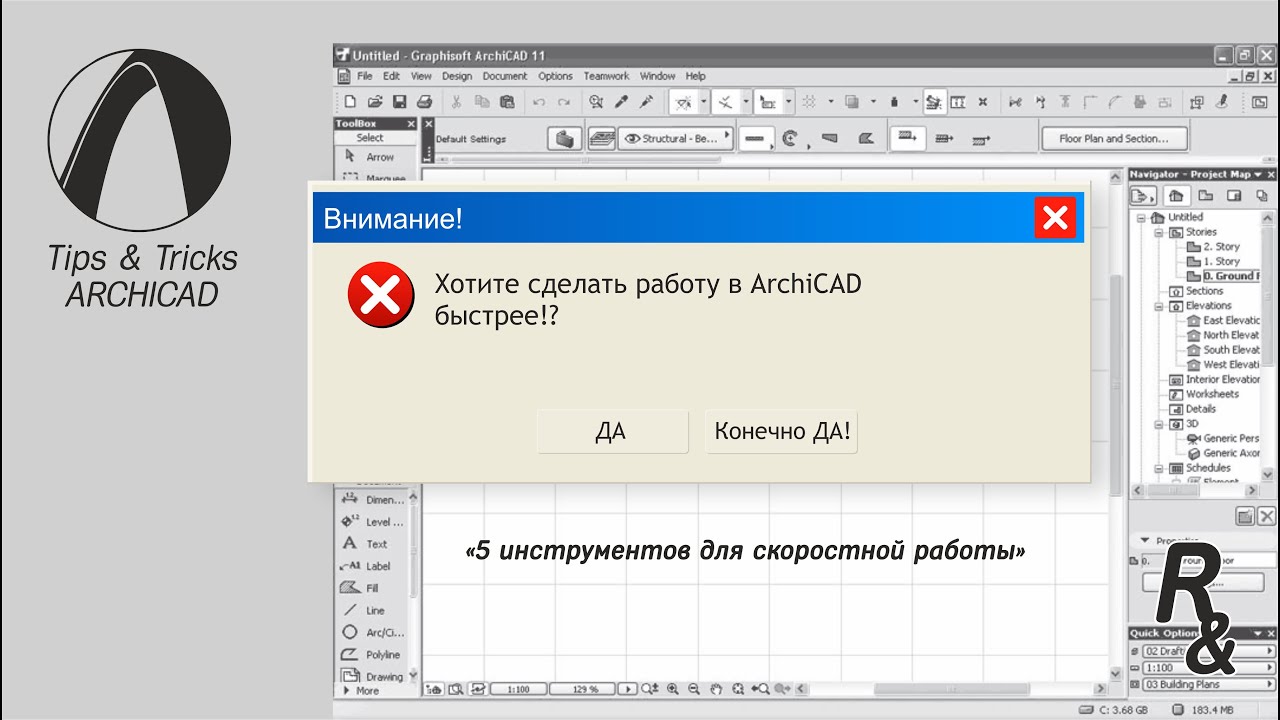Select the Polyline tool in ToolBox

(x=371, y=654)
